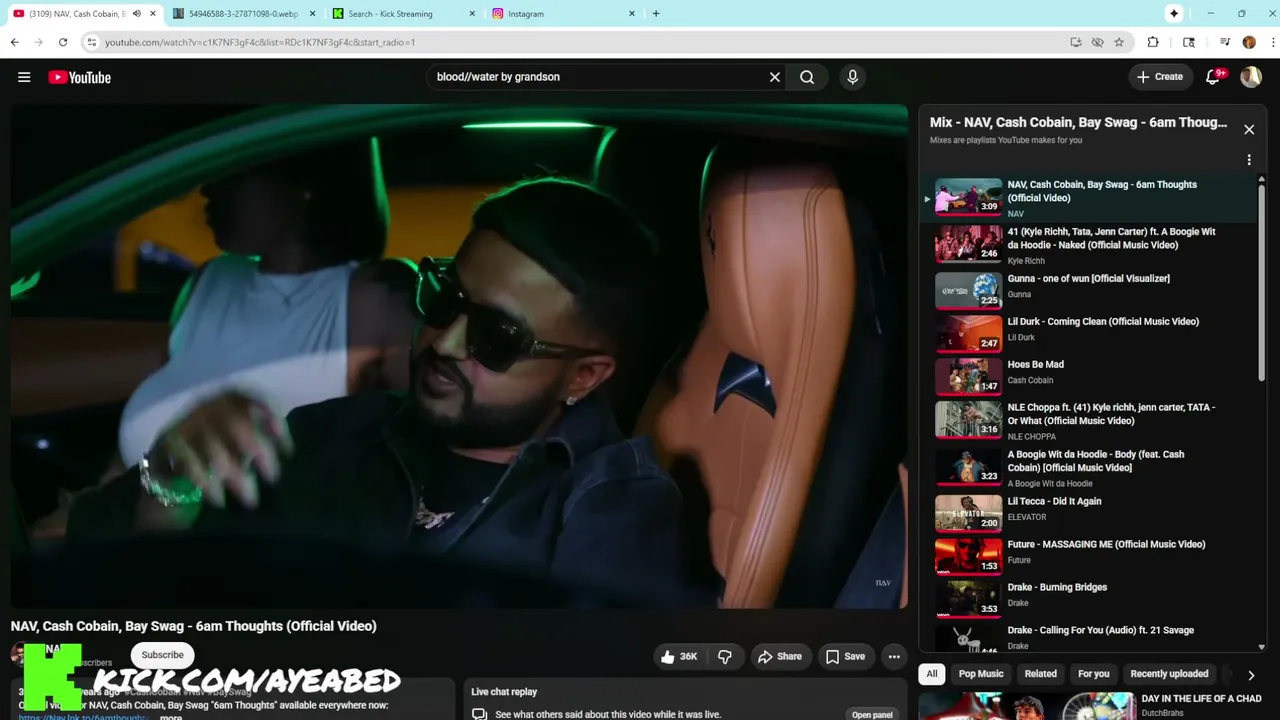The height and width of the screenshot is (720, 1280).
Task: Play Future - MASSAGING ME
Action: coord(1088,555)
